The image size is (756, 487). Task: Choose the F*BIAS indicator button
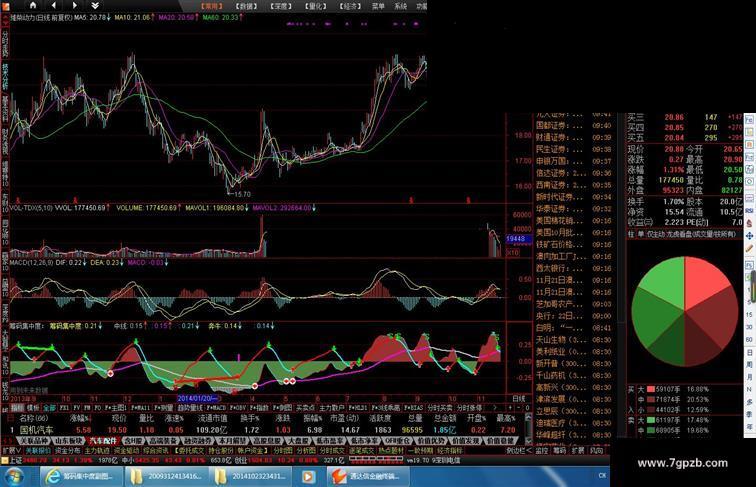coord(413,408)
